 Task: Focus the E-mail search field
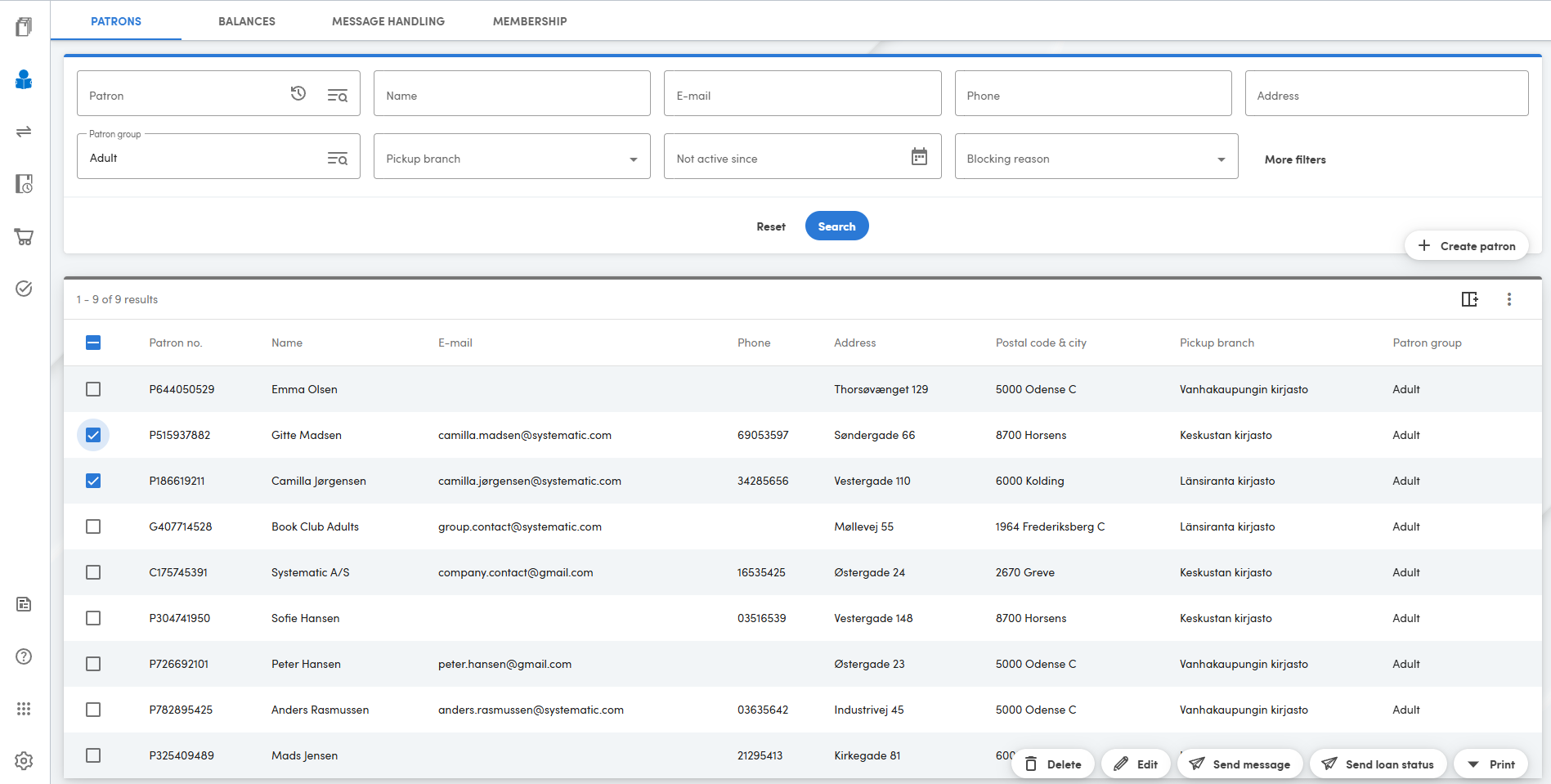pyautogui.click(x=802, y=93)
